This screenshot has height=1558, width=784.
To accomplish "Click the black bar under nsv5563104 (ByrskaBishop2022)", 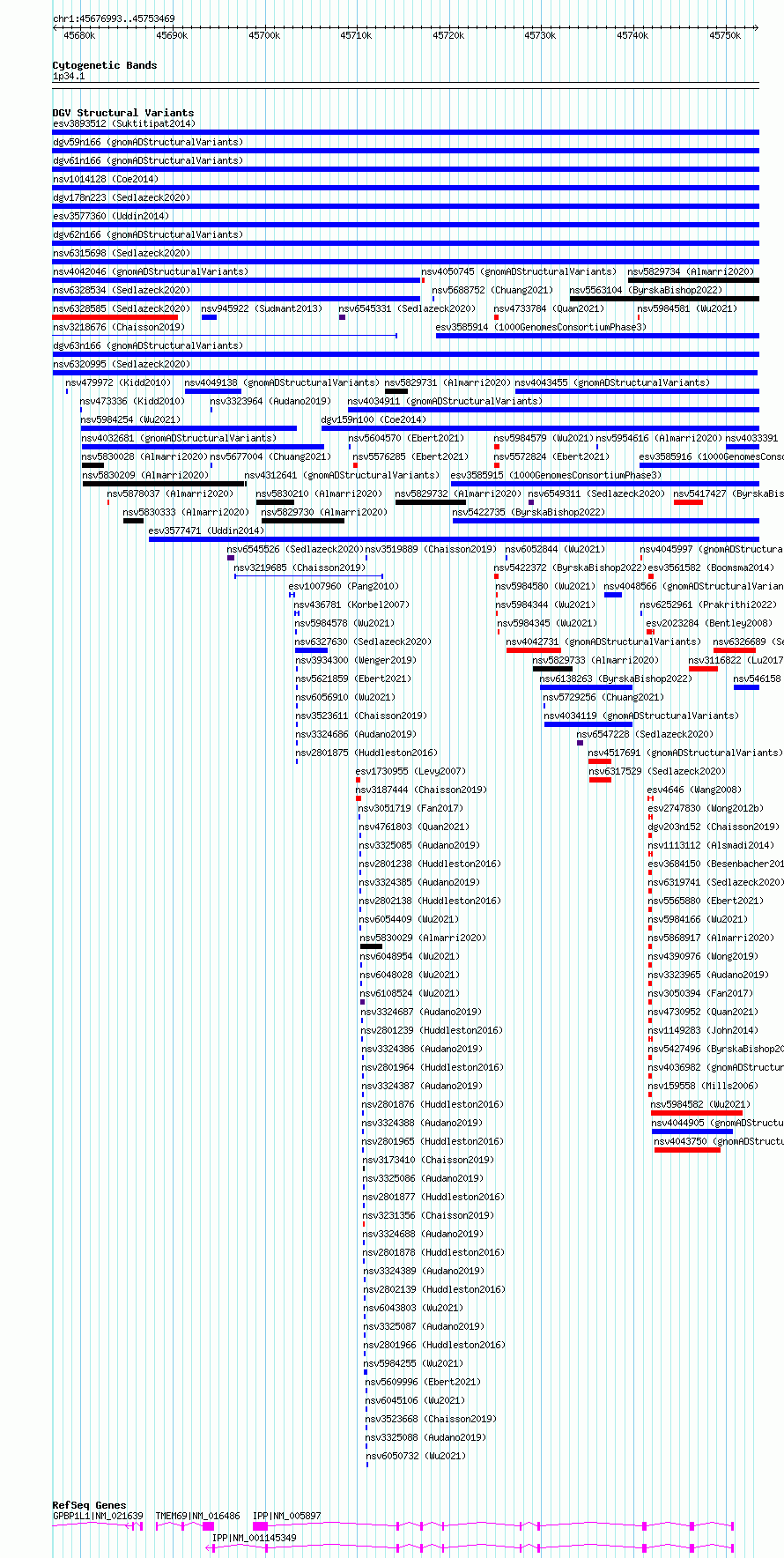I will [x=664, y=299].
